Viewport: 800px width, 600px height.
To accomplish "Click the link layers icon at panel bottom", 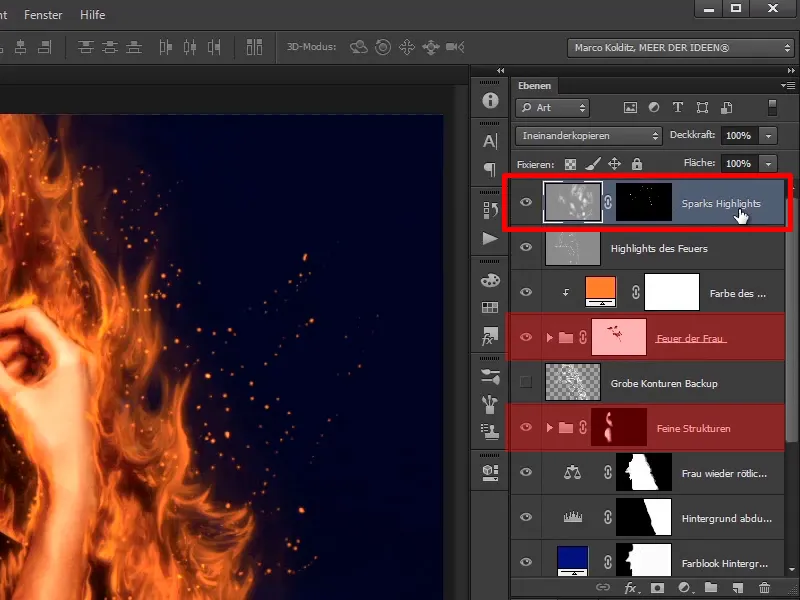I will click(603, 588).
